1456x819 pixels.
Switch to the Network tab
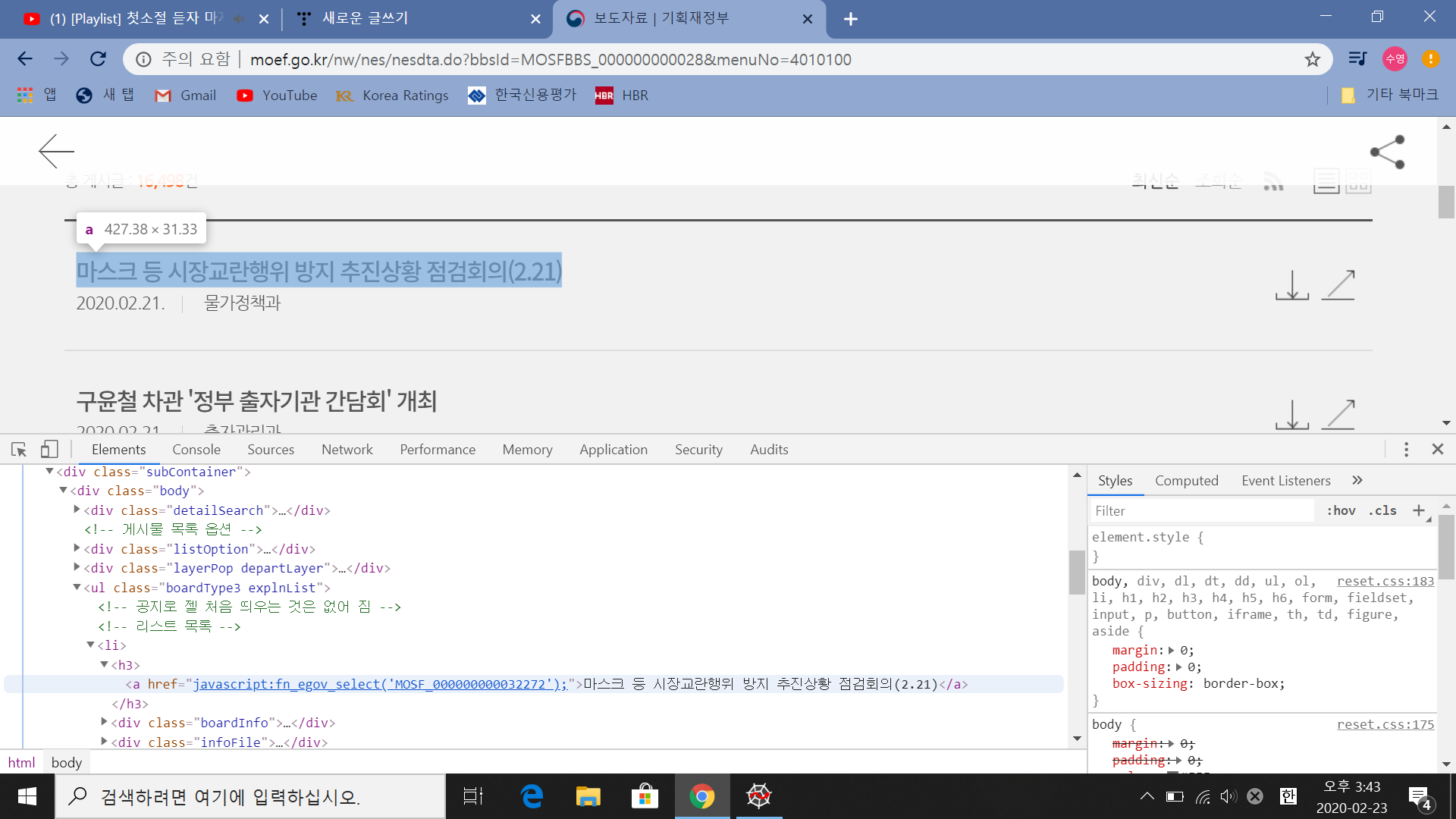(x=347, y=450)
